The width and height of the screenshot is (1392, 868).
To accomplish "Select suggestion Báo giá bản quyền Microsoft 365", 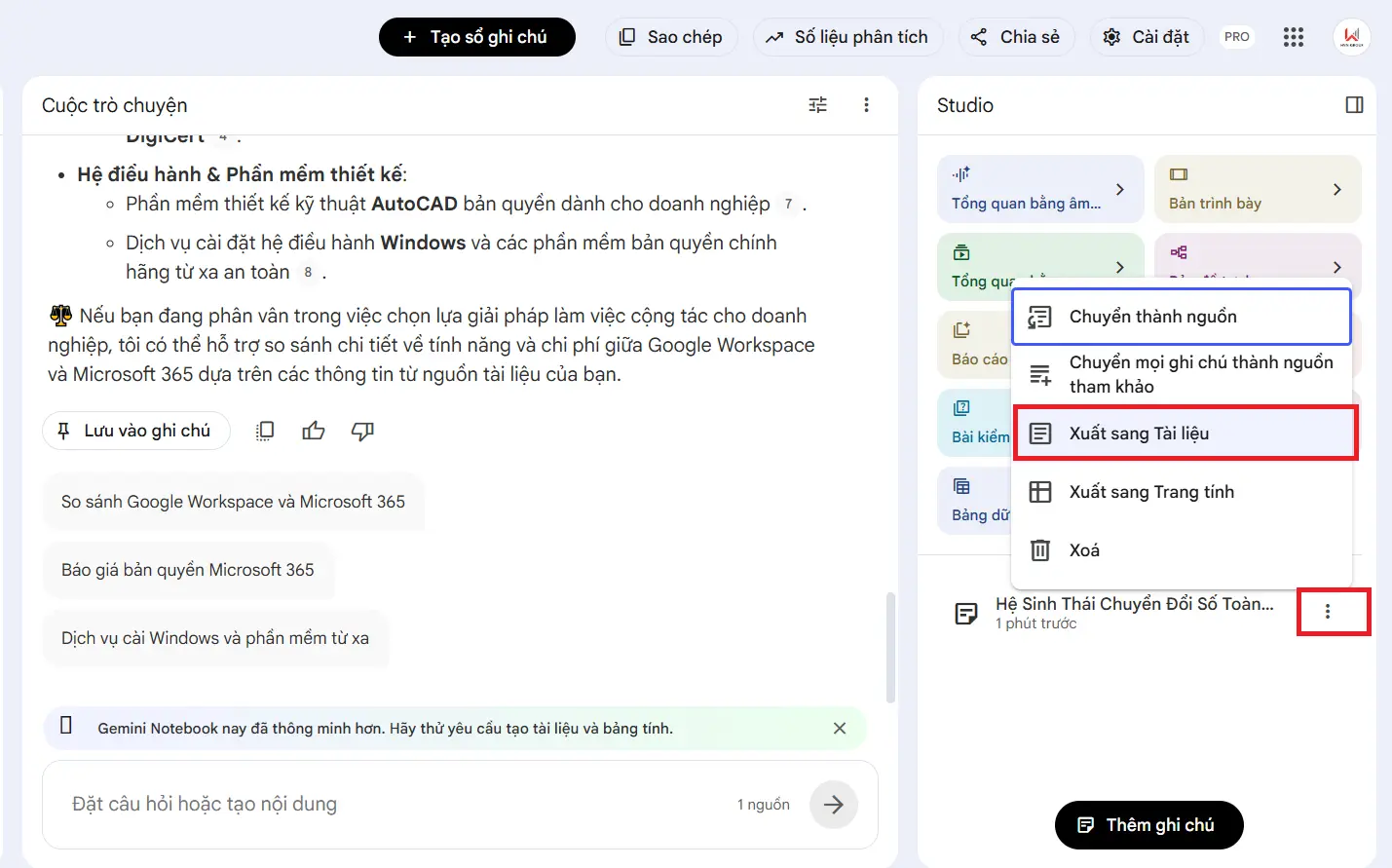I will pyautogui.click(x=188, y=570).
